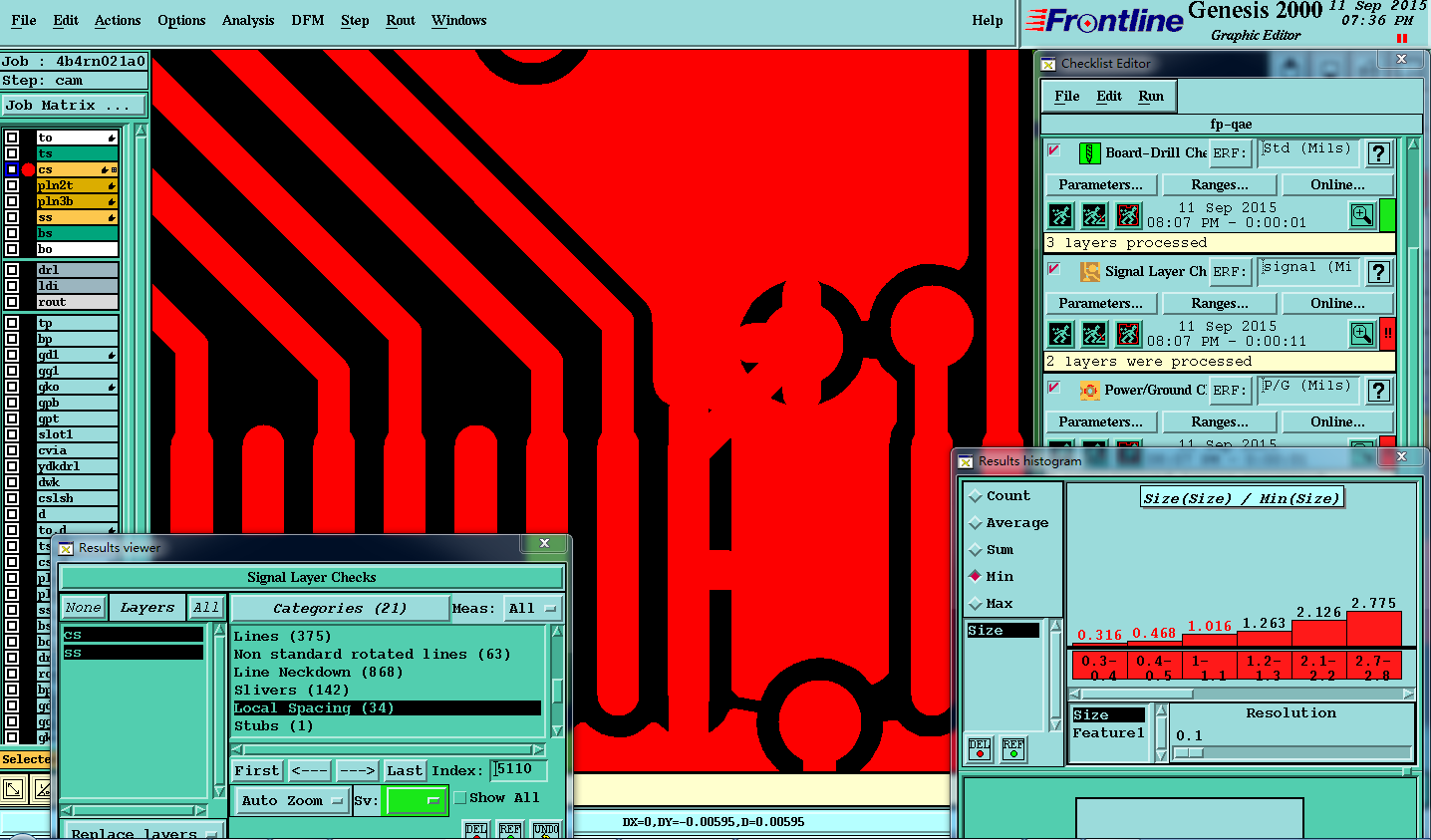Open Job Matrix selector
The height and width of the screenshot is (840, 1431).
click(x=74, y=105)
